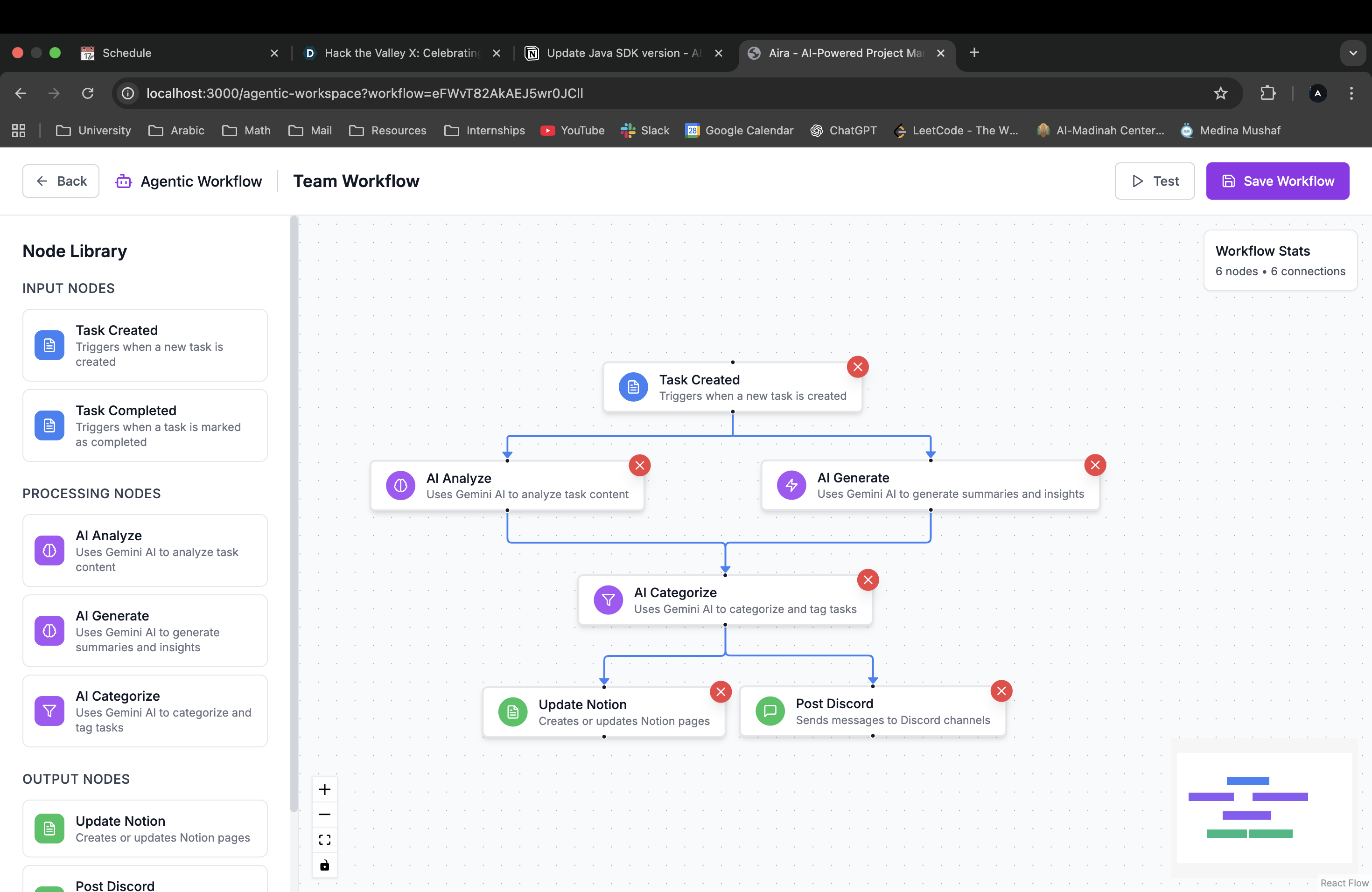Click the zoom out canvas control
Image resolution: width=1372 pixels, height=892 pixels.
[324, 814]
